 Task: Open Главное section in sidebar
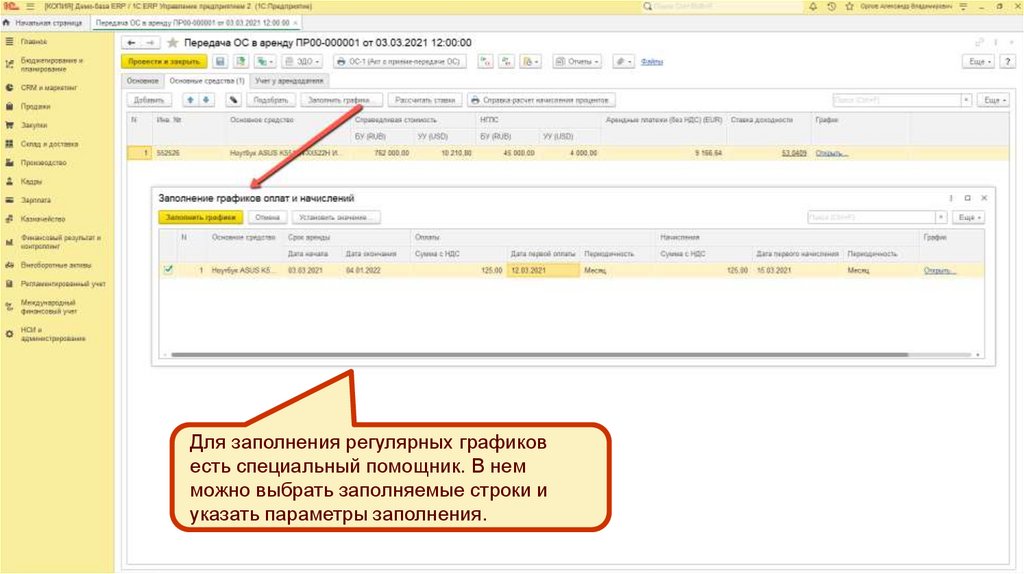click(x=33, y=41)
